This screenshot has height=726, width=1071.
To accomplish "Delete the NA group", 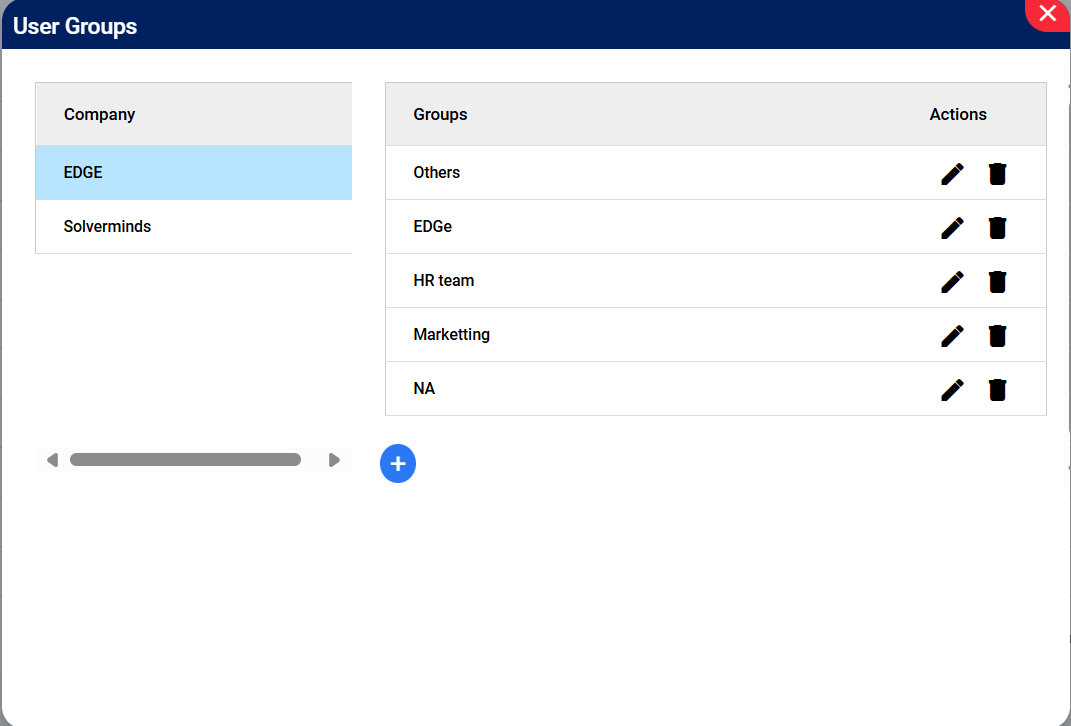I will pyautogui.click(x=997, y=390).
